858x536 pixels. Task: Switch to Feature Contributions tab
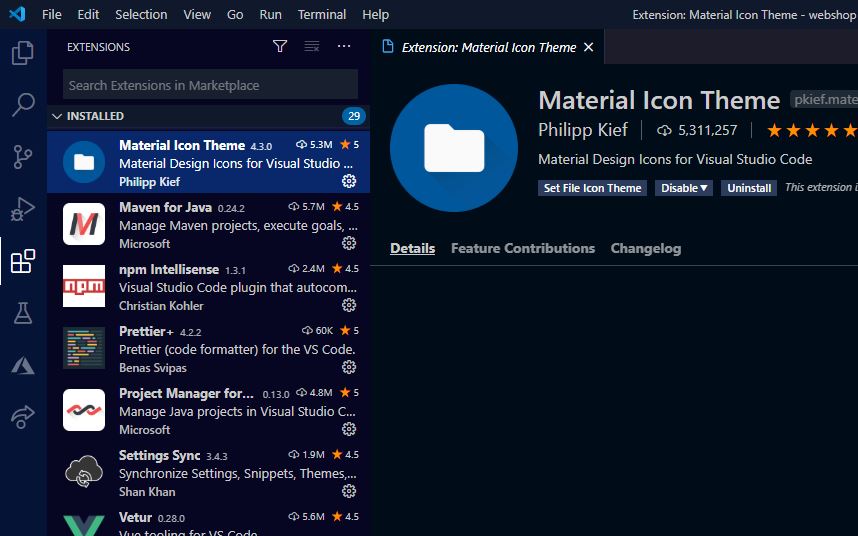pyautogui.click(x=523, y=248)
